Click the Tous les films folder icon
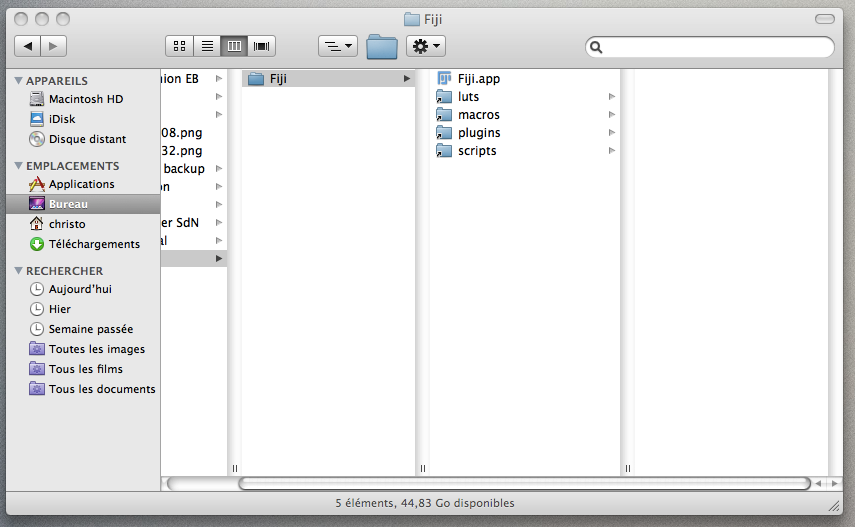The width and height of the screenshot is (855, 527). (37, 369)
